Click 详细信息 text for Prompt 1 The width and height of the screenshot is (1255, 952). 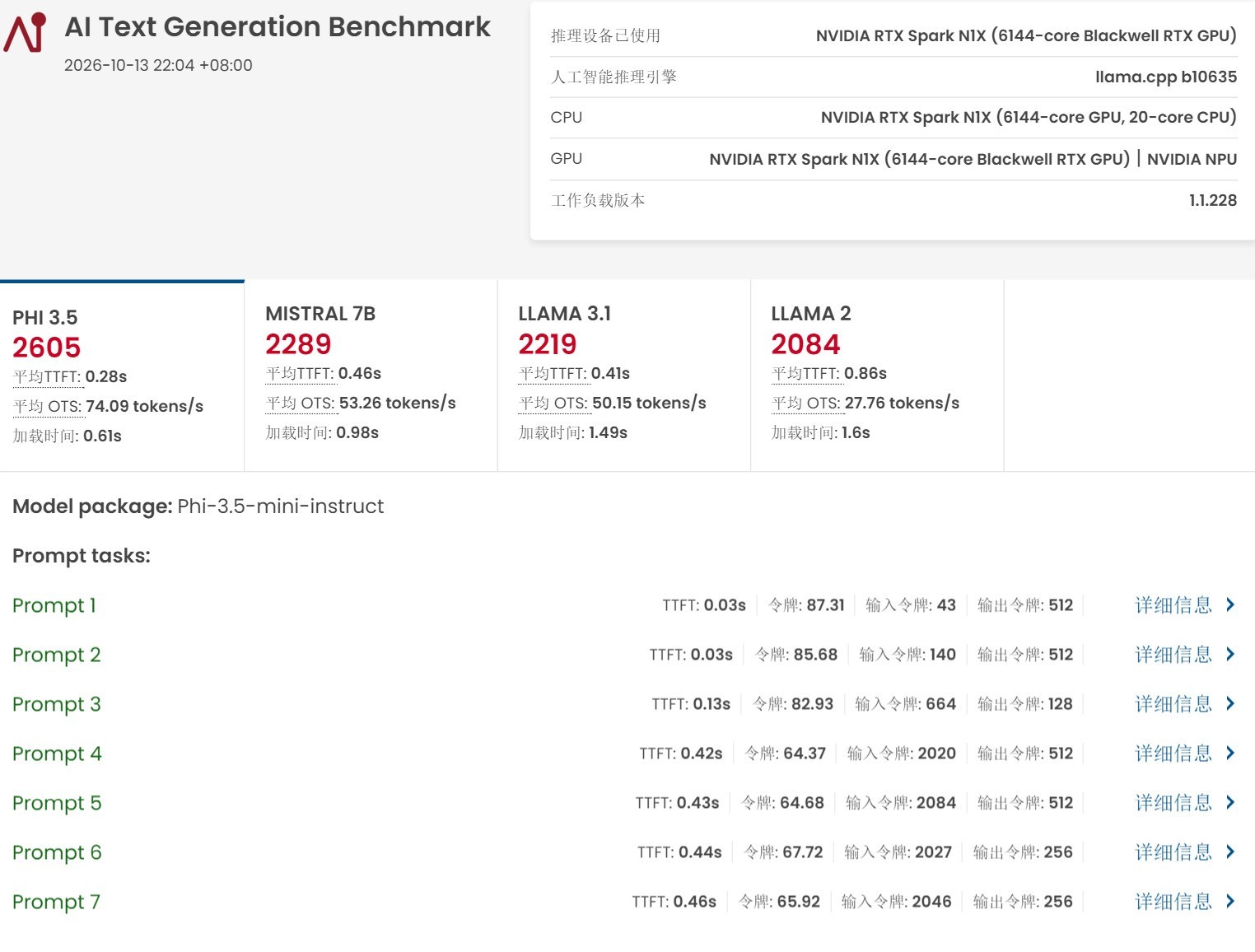click(x=1173, y=605)
